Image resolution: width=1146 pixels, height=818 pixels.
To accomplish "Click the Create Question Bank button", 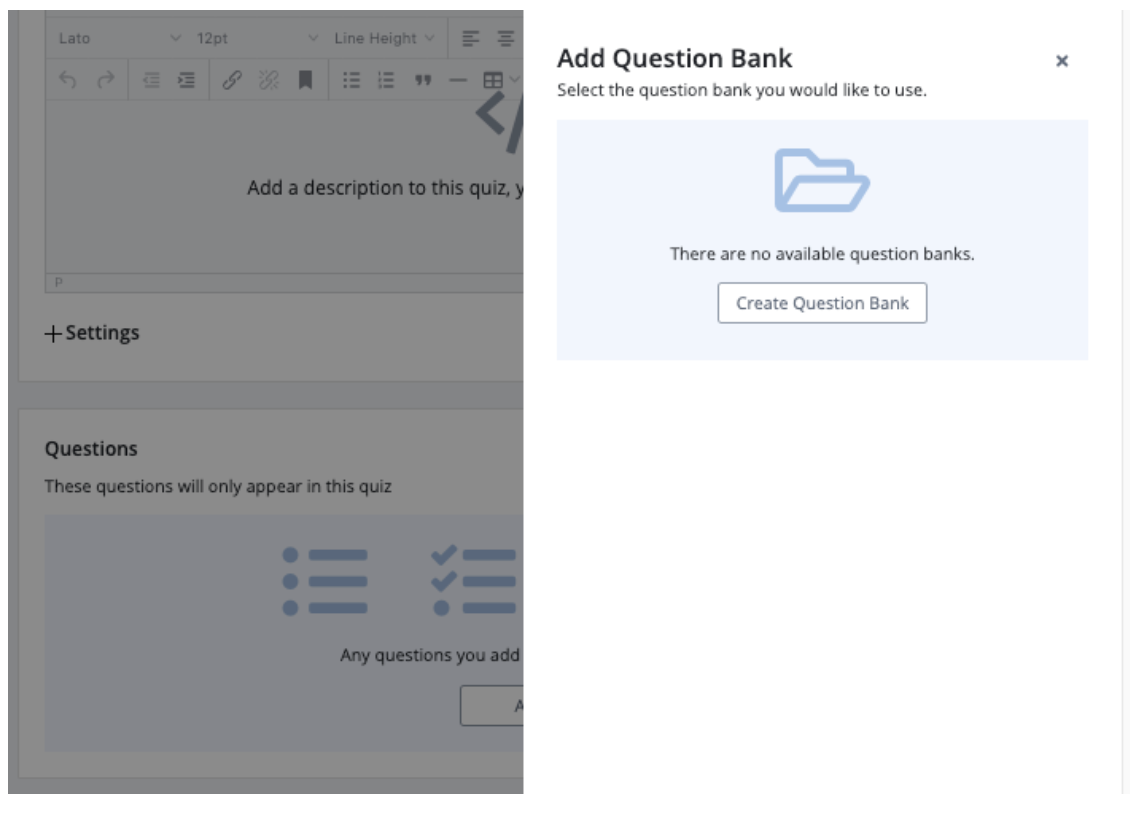I will click(822, 303).
